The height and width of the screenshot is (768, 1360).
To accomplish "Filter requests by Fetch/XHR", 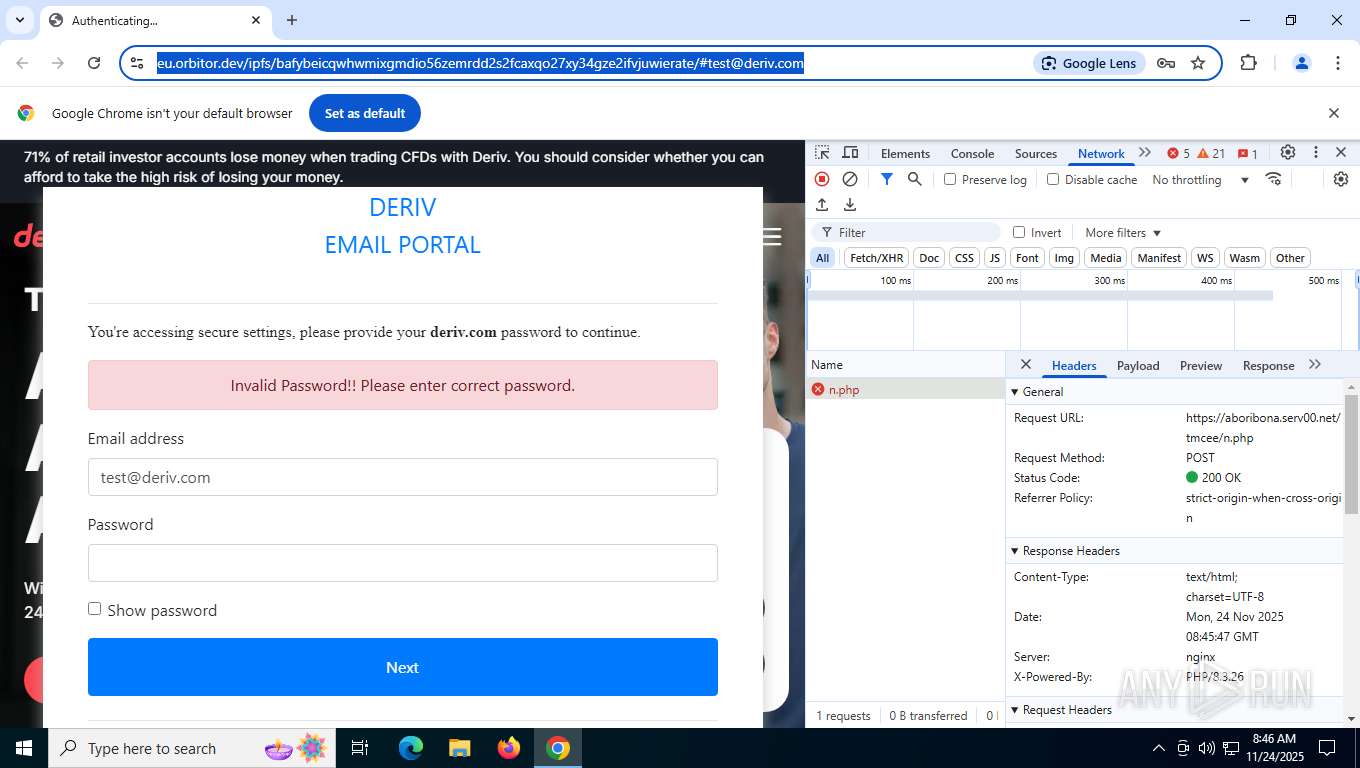I will (876, 258).
